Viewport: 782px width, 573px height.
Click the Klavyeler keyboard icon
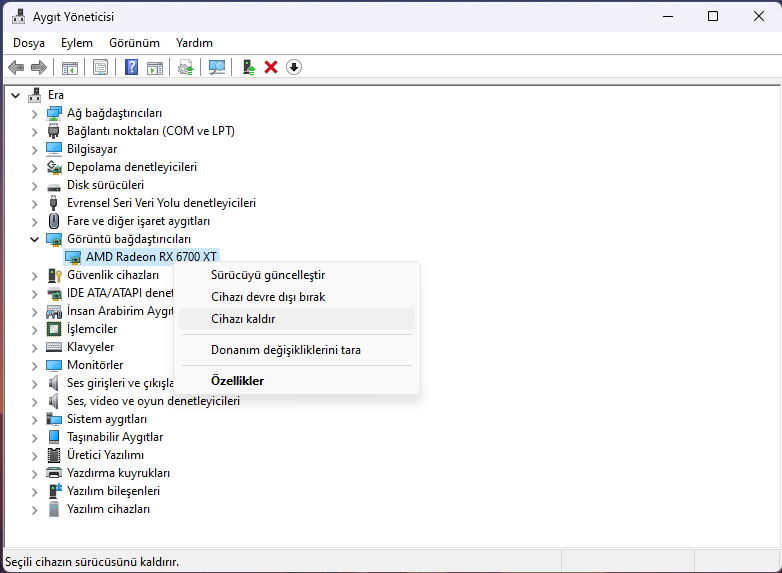[54, 347]
